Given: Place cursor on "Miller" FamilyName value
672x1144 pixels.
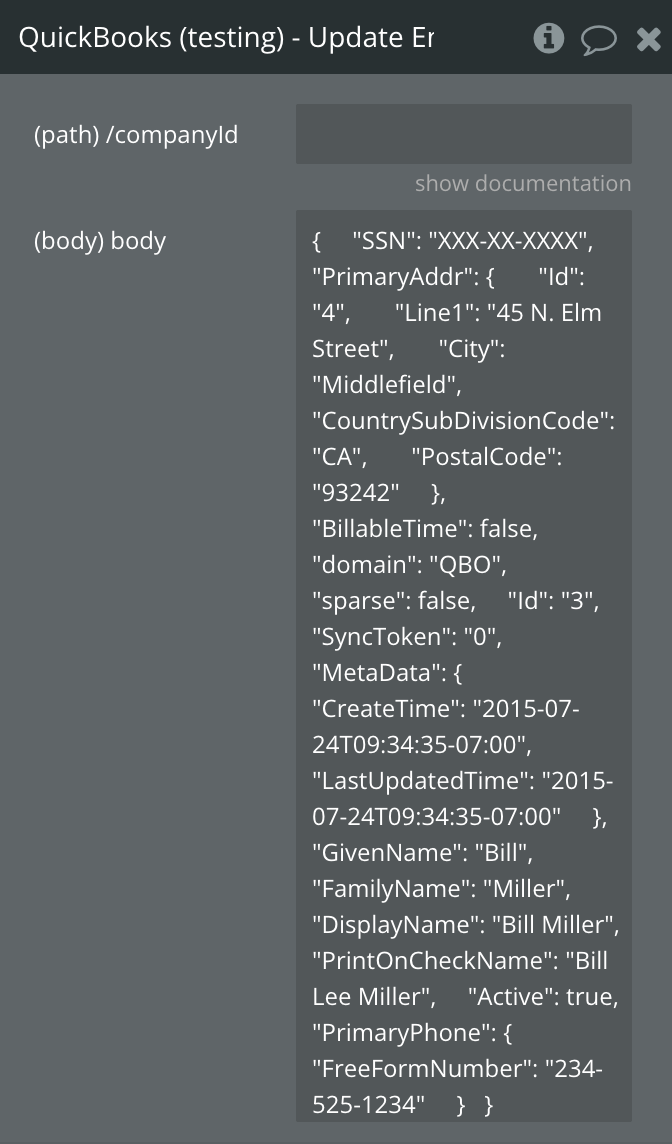Looking at the screenshot, I should coord(526,889).
